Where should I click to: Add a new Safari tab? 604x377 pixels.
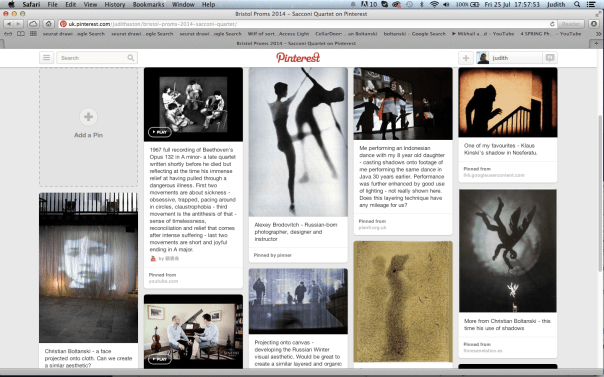point(596,44)
